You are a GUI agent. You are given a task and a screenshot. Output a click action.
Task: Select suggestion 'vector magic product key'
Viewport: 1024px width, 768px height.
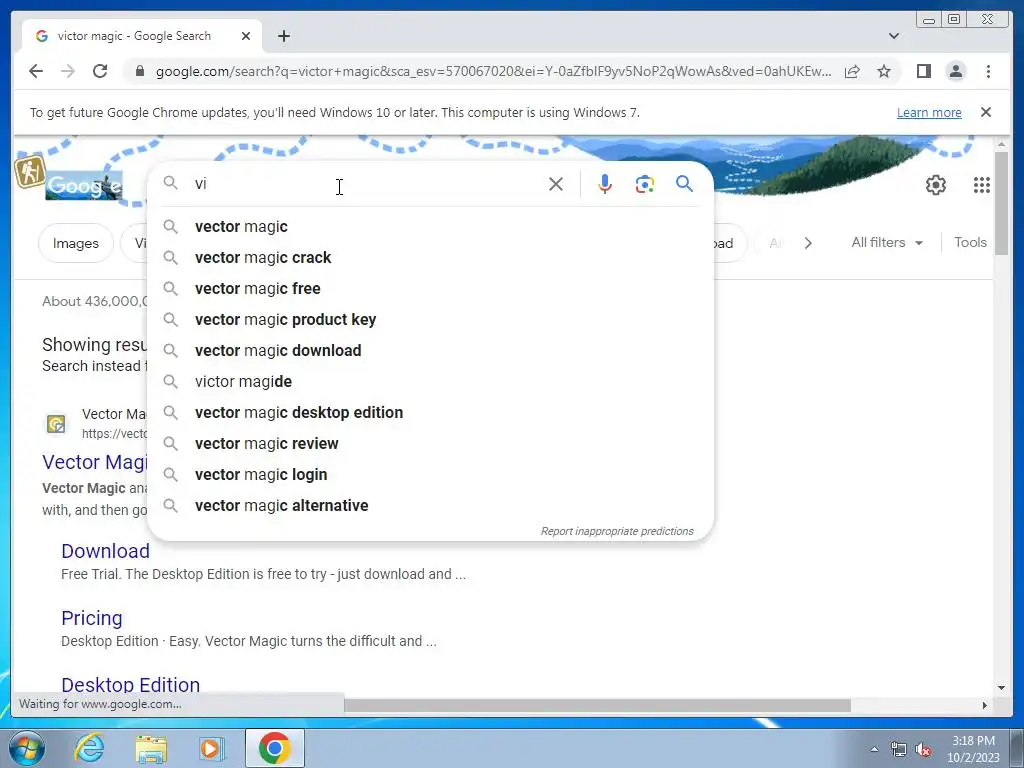coord(431,319)
